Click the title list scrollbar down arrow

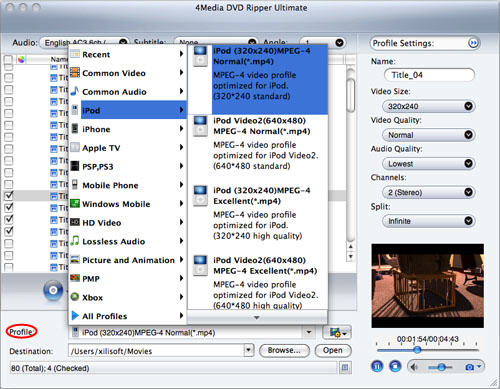(350, 256)
